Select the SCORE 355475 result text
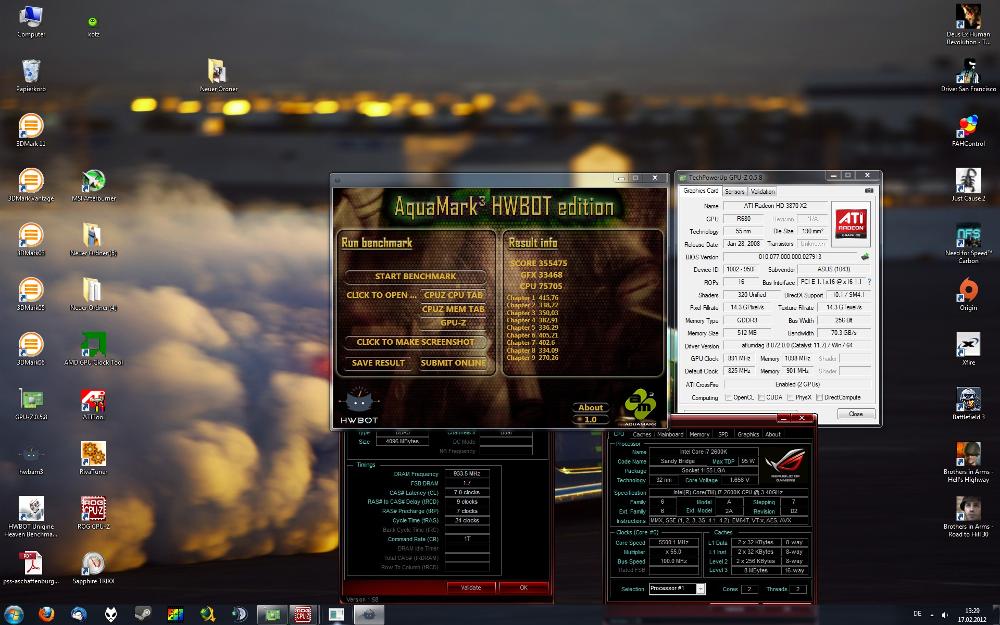The image size is (1000, 625). [539, 263]
